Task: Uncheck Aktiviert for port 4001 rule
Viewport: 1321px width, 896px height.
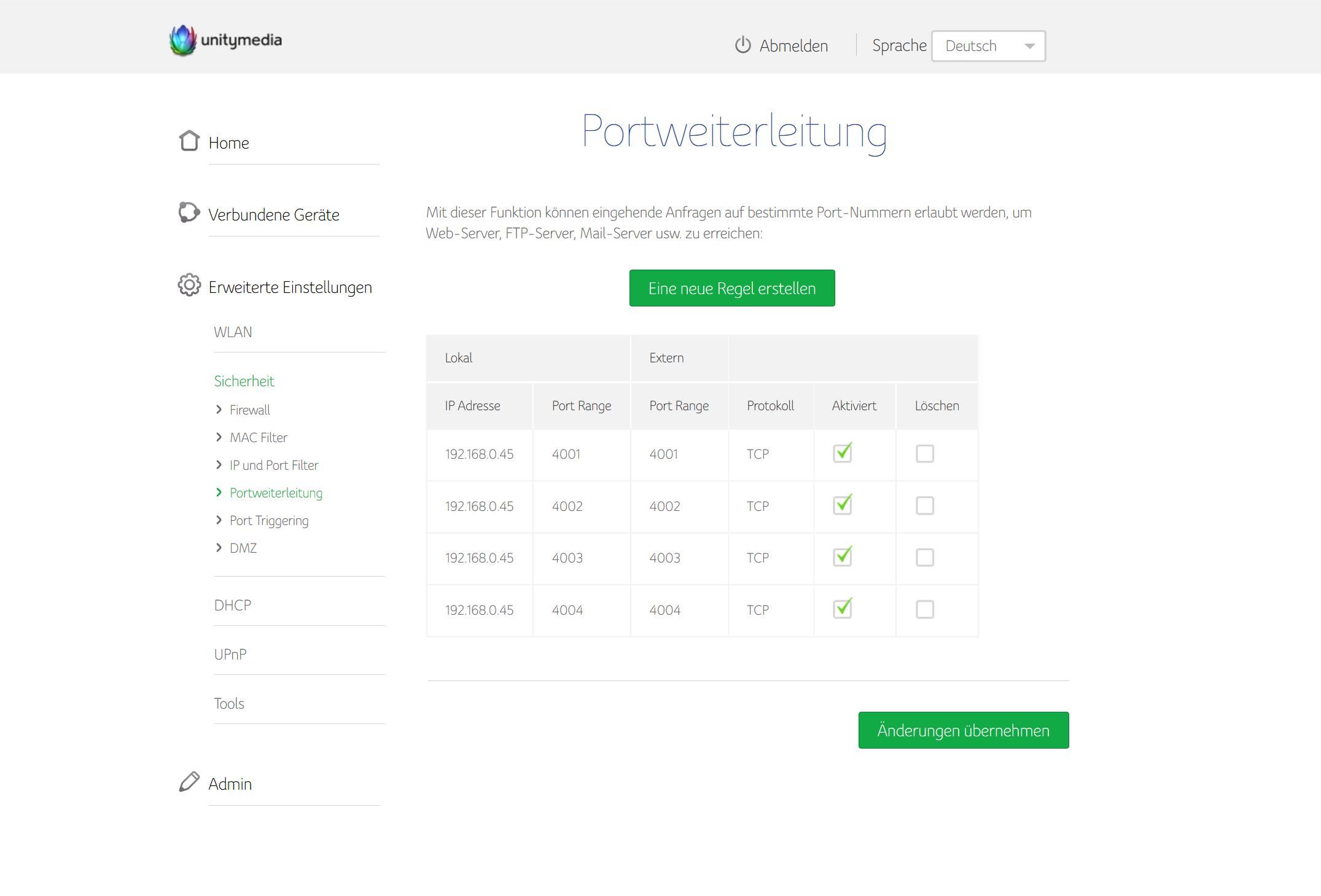Action: point(843,453)
